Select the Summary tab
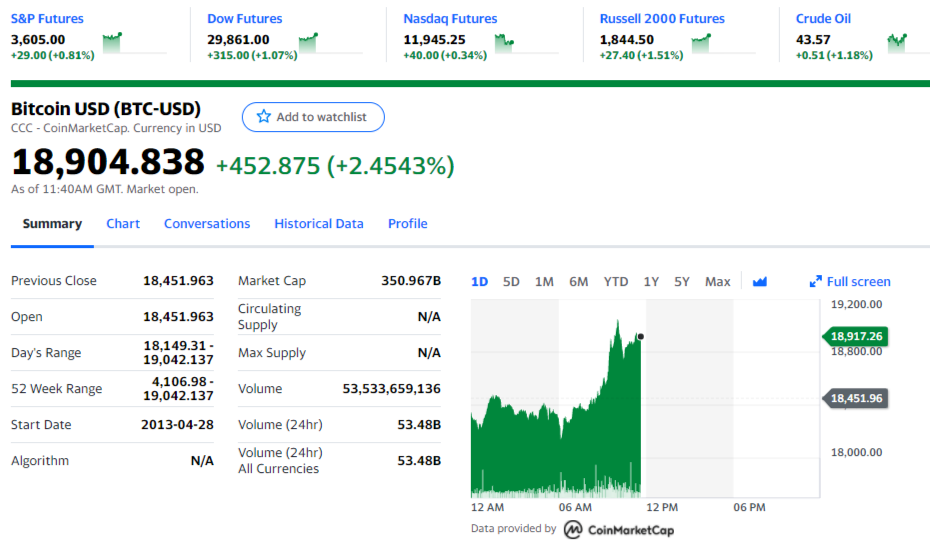This screenshot has width=930, height=545. [52, 224]
